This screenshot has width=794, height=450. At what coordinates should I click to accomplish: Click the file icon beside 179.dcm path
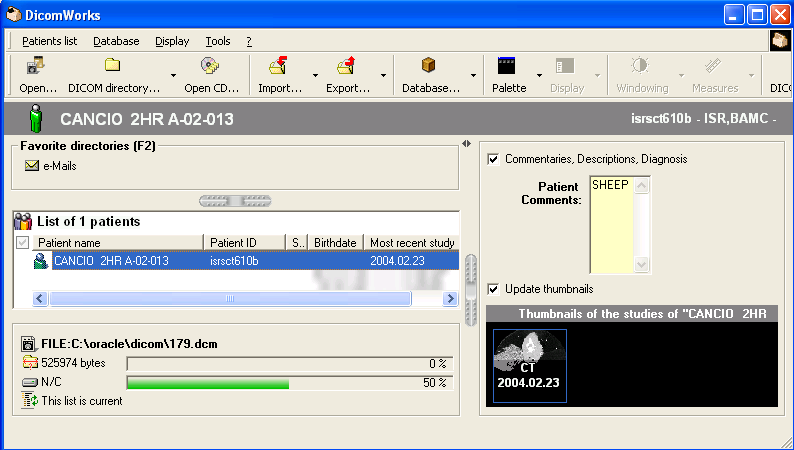pos(28,344)
